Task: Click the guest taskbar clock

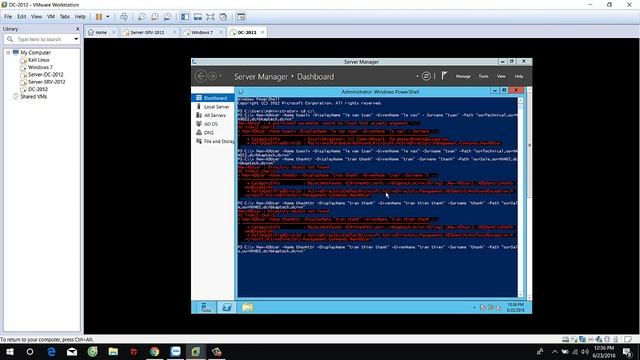Action: pyautogui.click(x=516, y=307)
